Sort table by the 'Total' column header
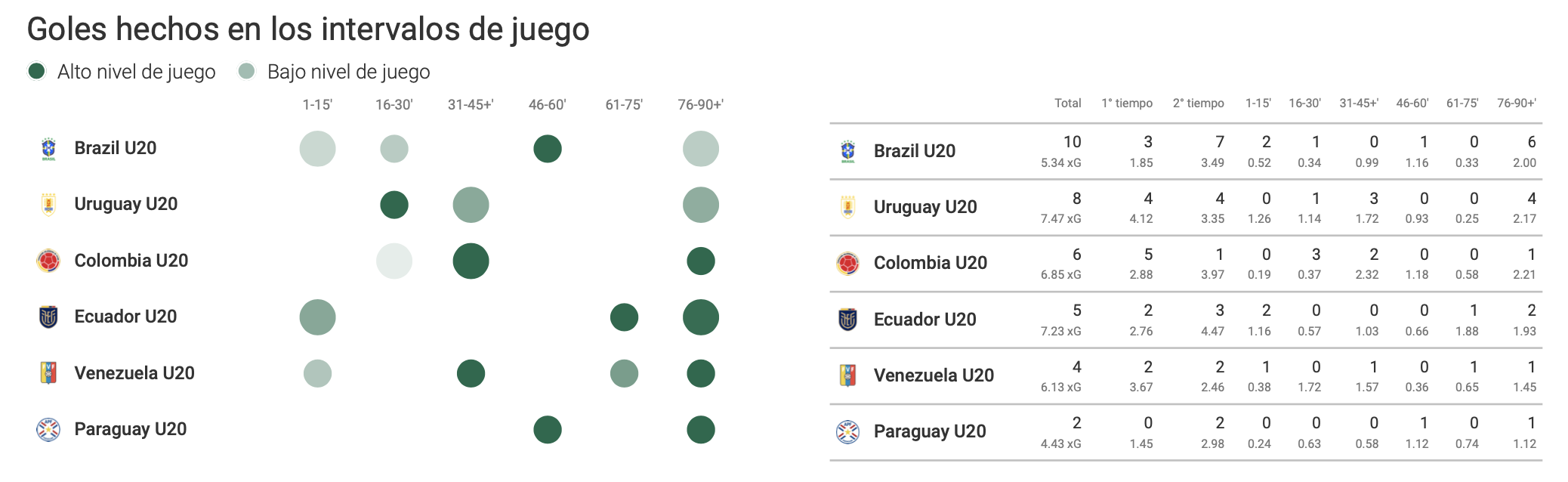1568x482 pixels. [x=1067, y=104]
